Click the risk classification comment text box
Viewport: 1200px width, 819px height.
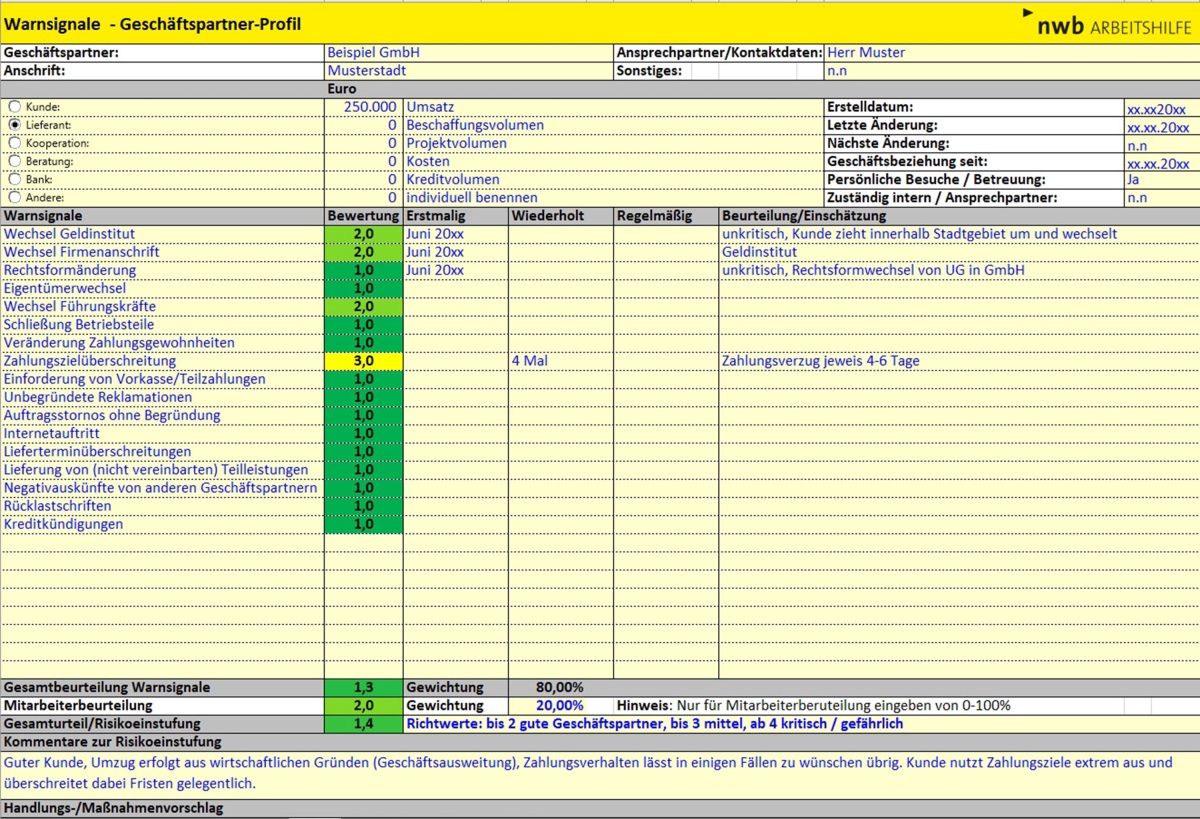(x=600, y=773)
